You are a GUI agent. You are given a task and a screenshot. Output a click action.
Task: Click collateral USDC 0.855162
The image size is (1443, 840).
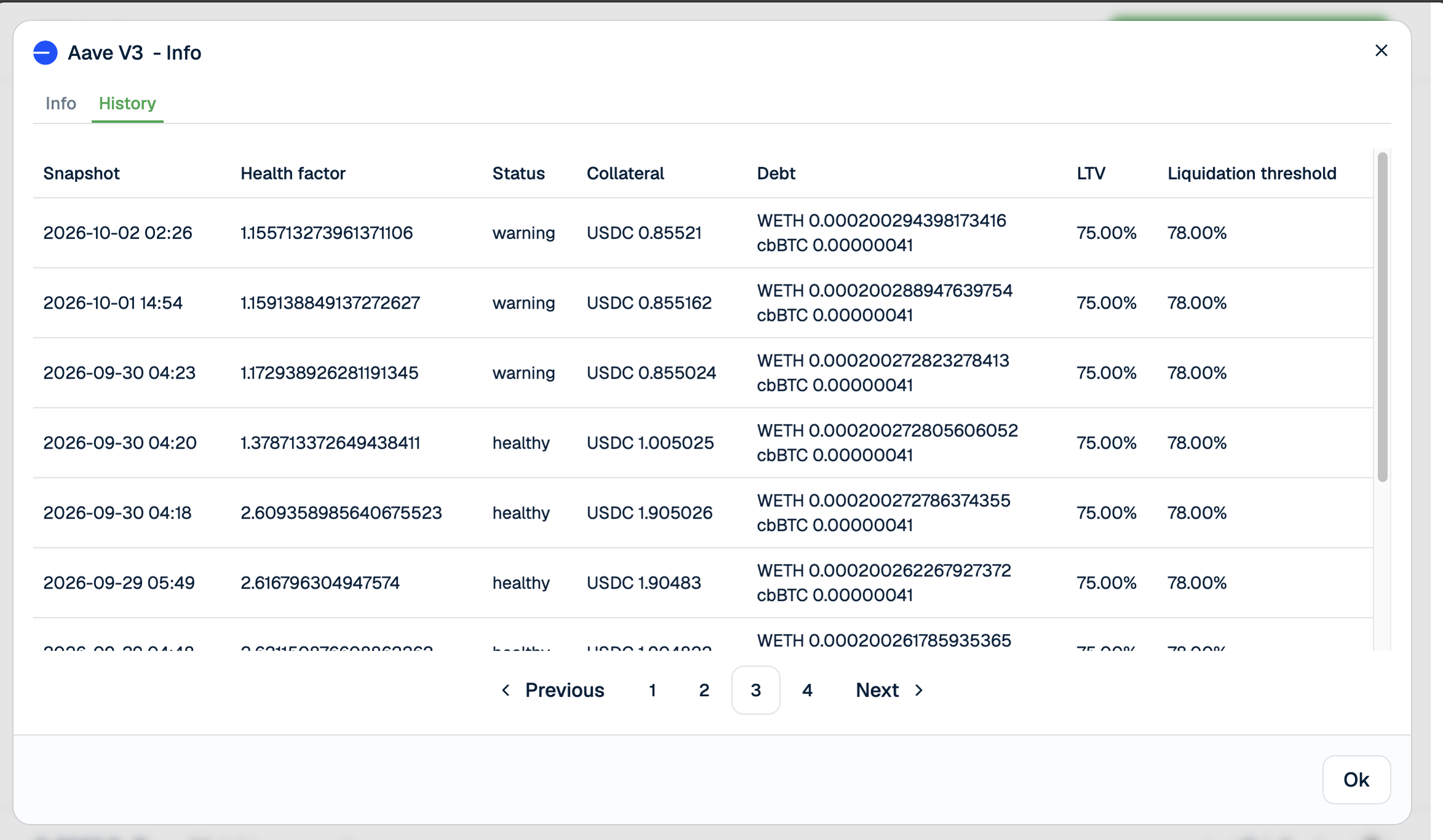click(x=649, y=303)
